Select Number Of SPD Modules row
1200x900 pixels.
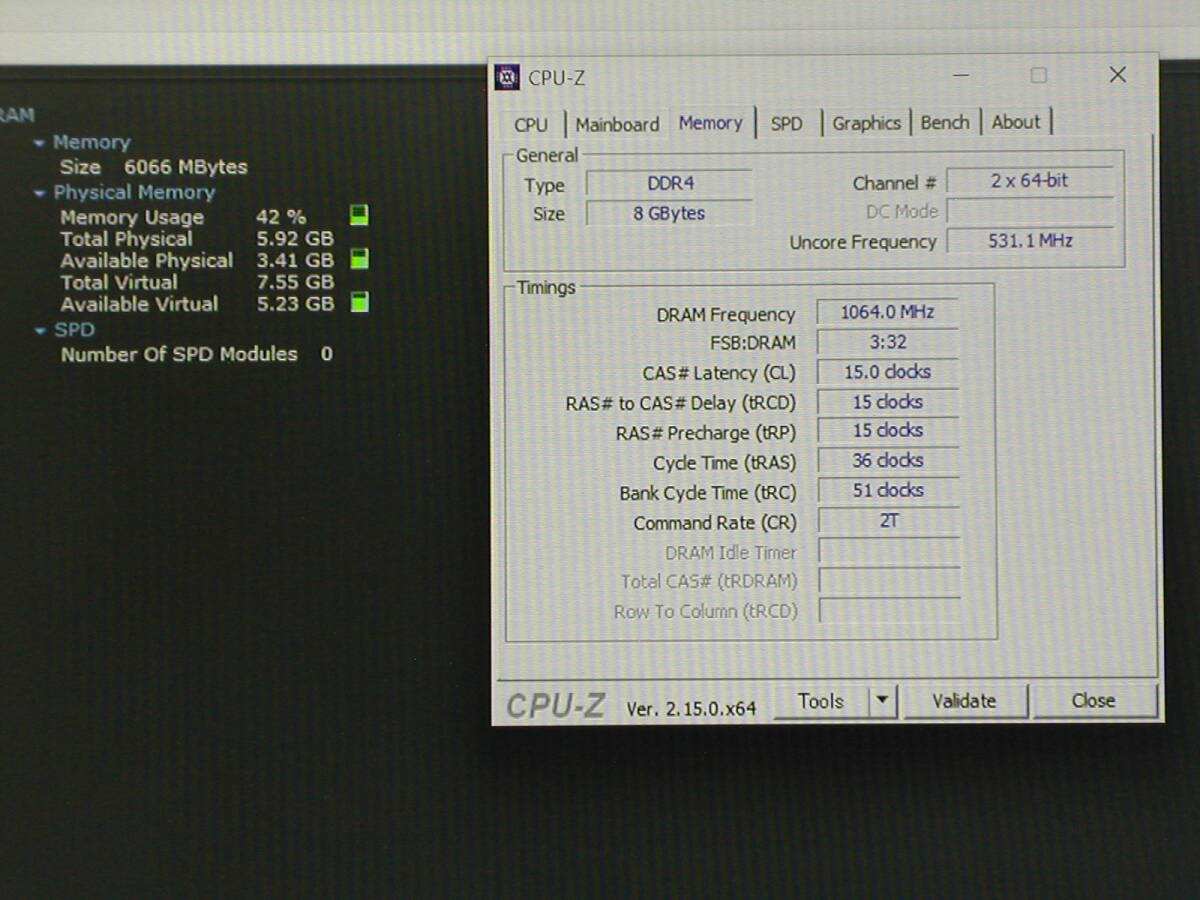tap(197, 354)
